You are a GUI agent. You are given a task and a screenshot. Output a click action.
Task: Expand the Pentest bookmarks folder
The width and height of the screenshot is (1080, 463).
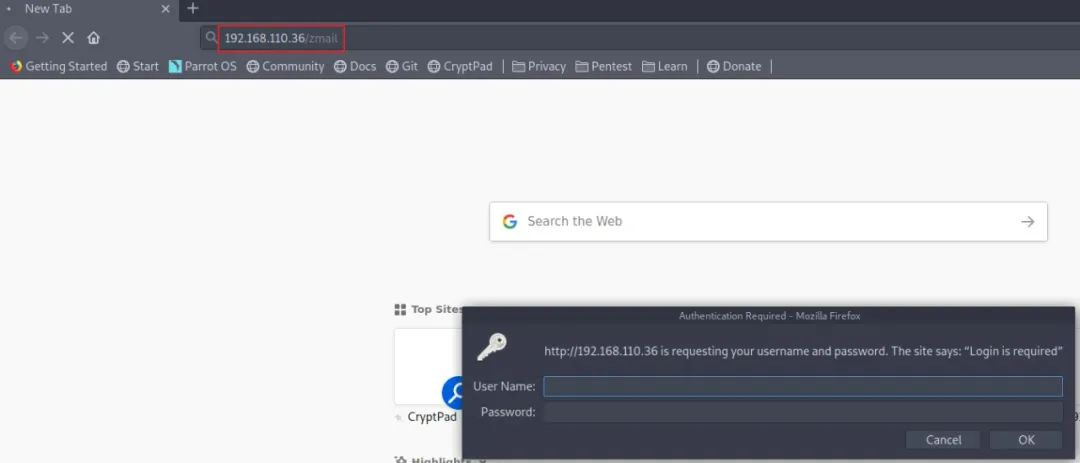(603, 66)
